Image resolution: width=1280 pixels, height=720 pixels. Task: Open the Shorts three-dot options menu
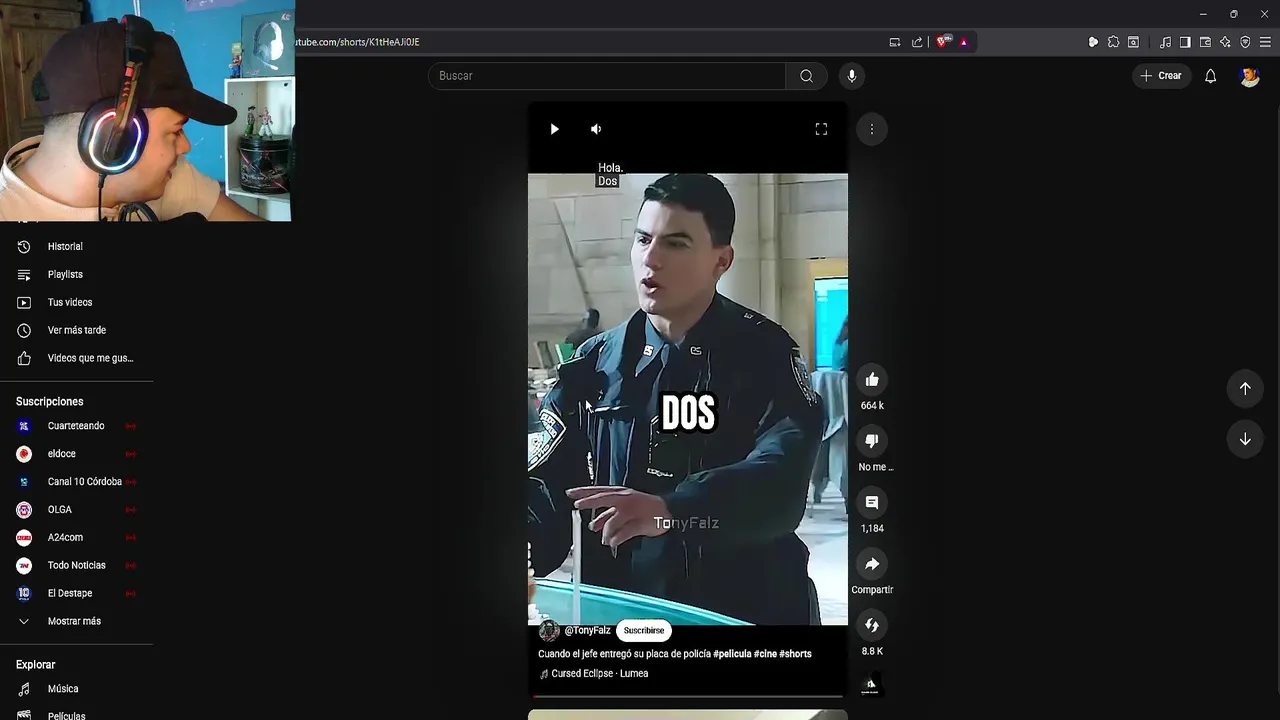click(872, 129)
